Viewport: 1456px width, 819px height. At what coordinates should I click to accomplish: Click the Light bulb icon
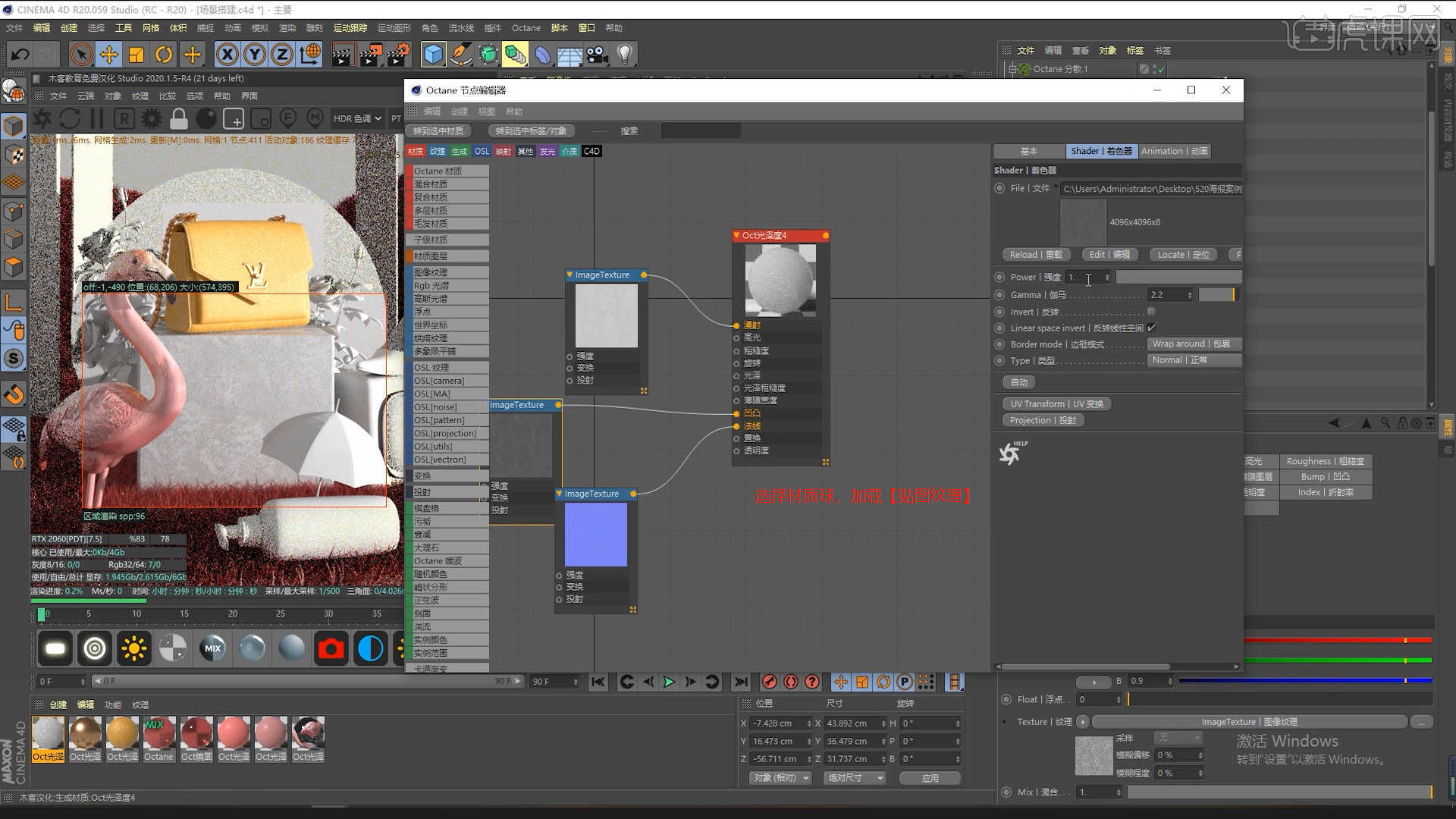[x=625, y=55]
